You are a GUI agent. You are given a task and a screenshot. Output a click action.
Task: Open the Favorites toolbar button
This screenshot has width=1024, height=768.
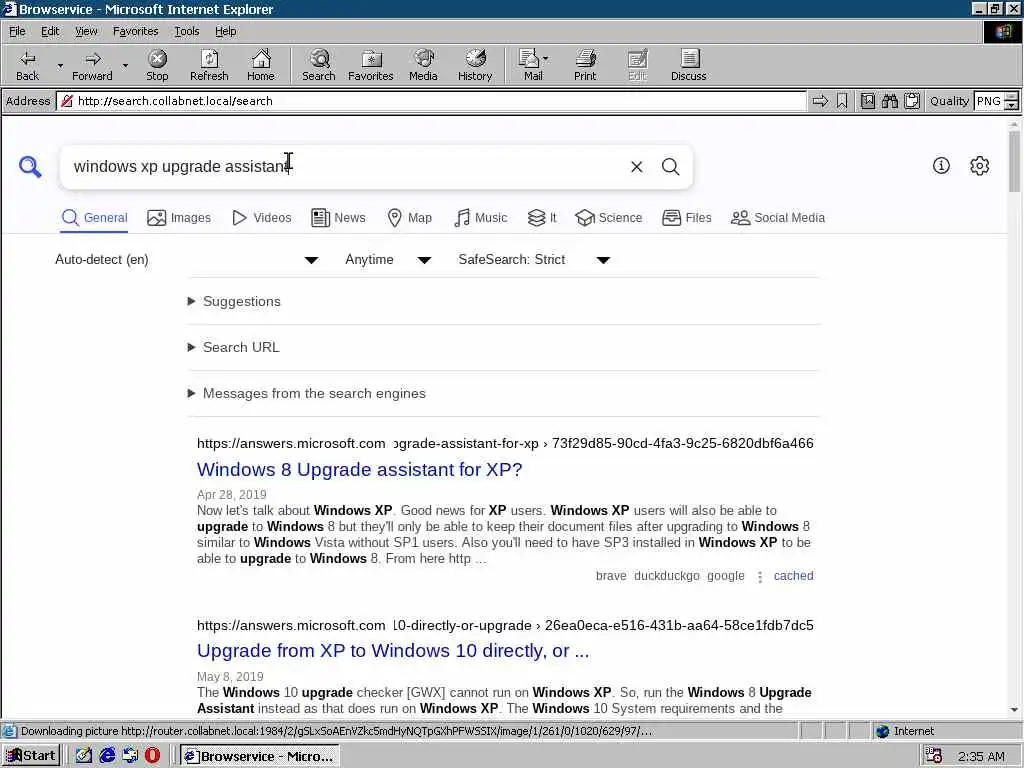click(x=371, y=65)
